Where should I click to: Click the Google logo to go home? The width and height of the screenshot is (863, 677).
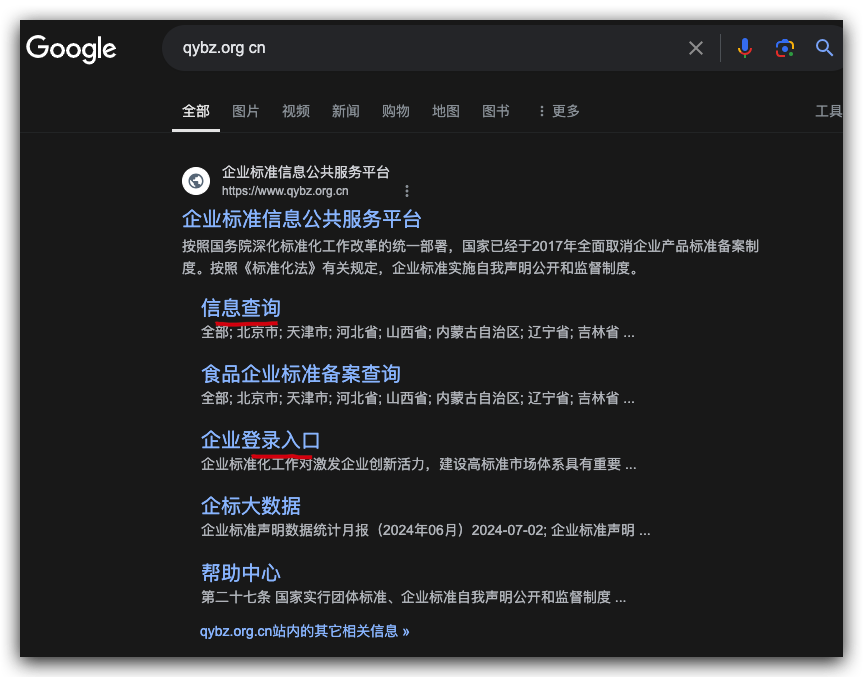pyautogui.click(x=71, y=49)
